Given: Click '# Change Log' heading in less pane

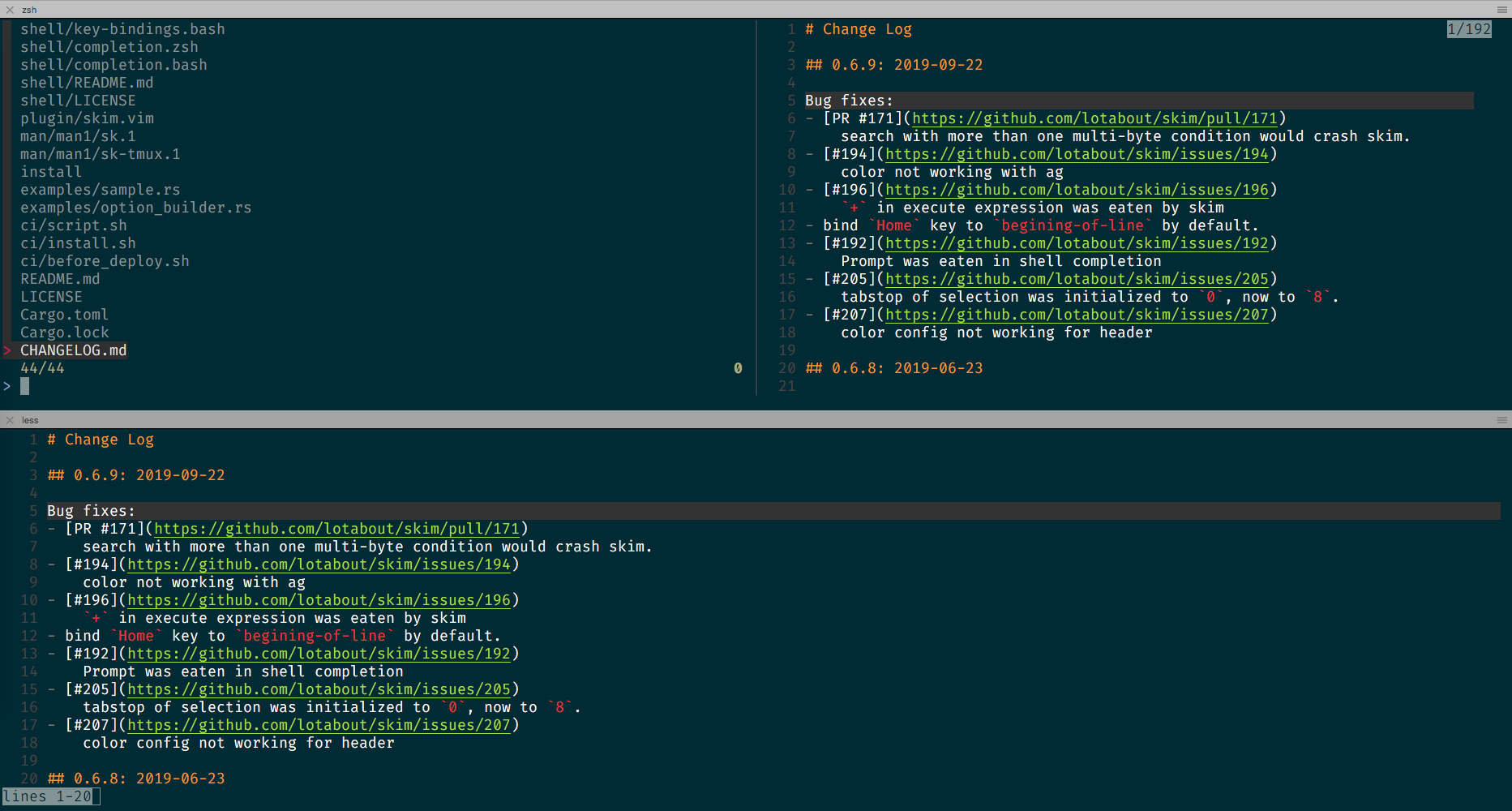Looking at the screenshot, I should (x=101, y=440).
